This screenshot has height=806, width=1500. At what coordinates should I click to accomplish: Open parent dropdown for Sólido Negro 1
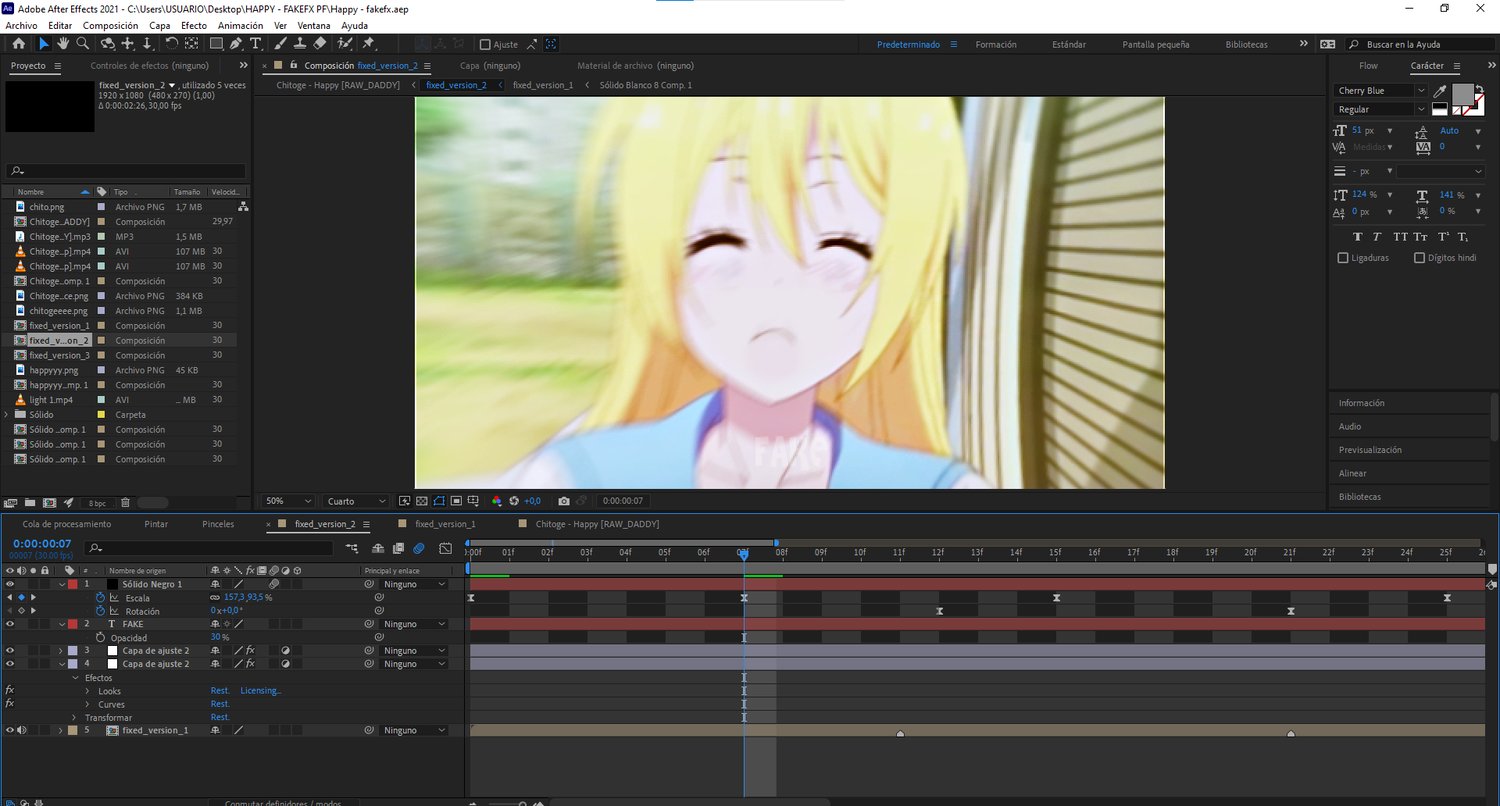(x=415, y=584)
